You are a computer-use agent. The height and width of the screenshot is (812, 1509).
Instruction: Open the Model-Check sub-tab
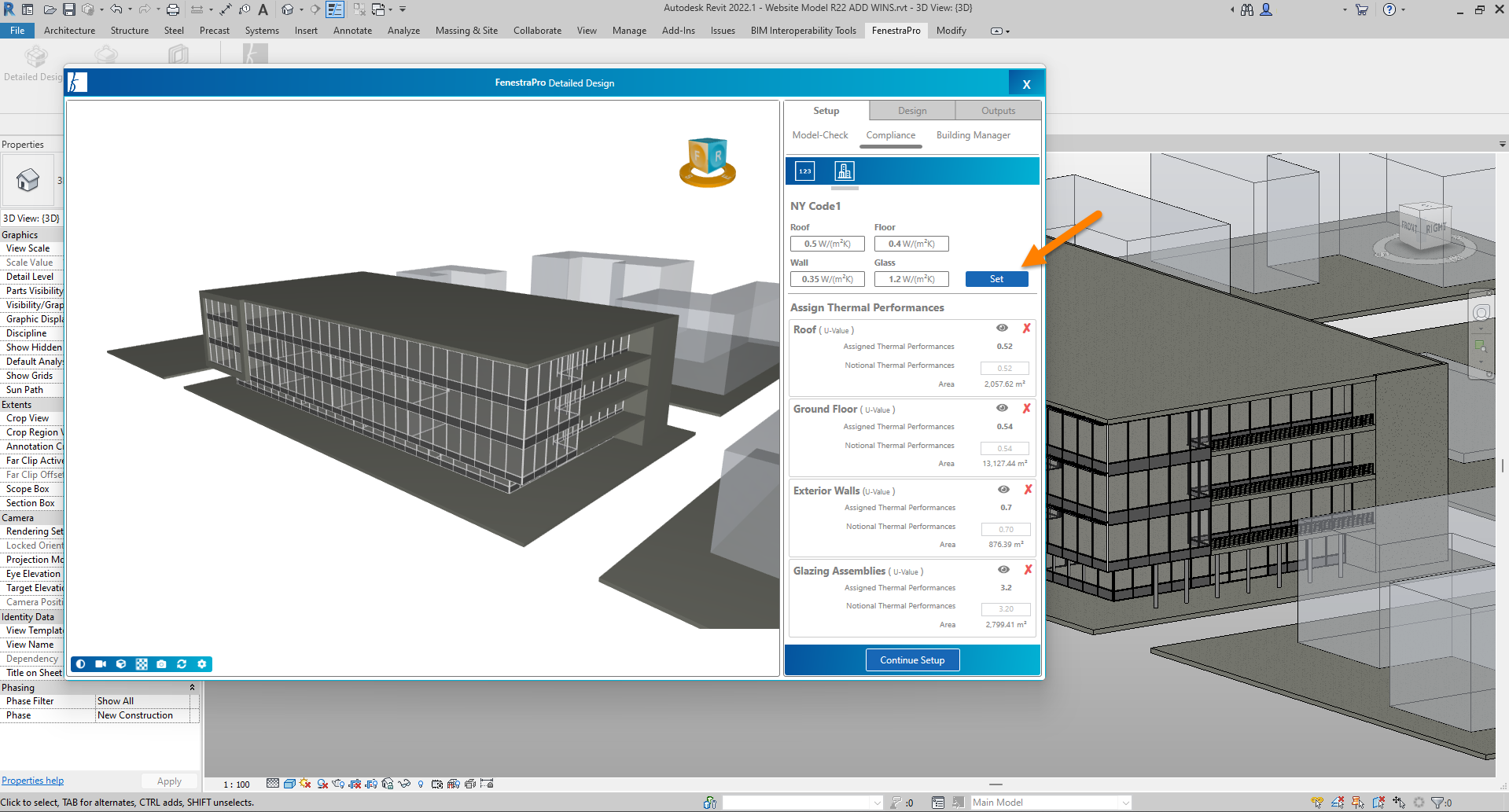[820, 135]
